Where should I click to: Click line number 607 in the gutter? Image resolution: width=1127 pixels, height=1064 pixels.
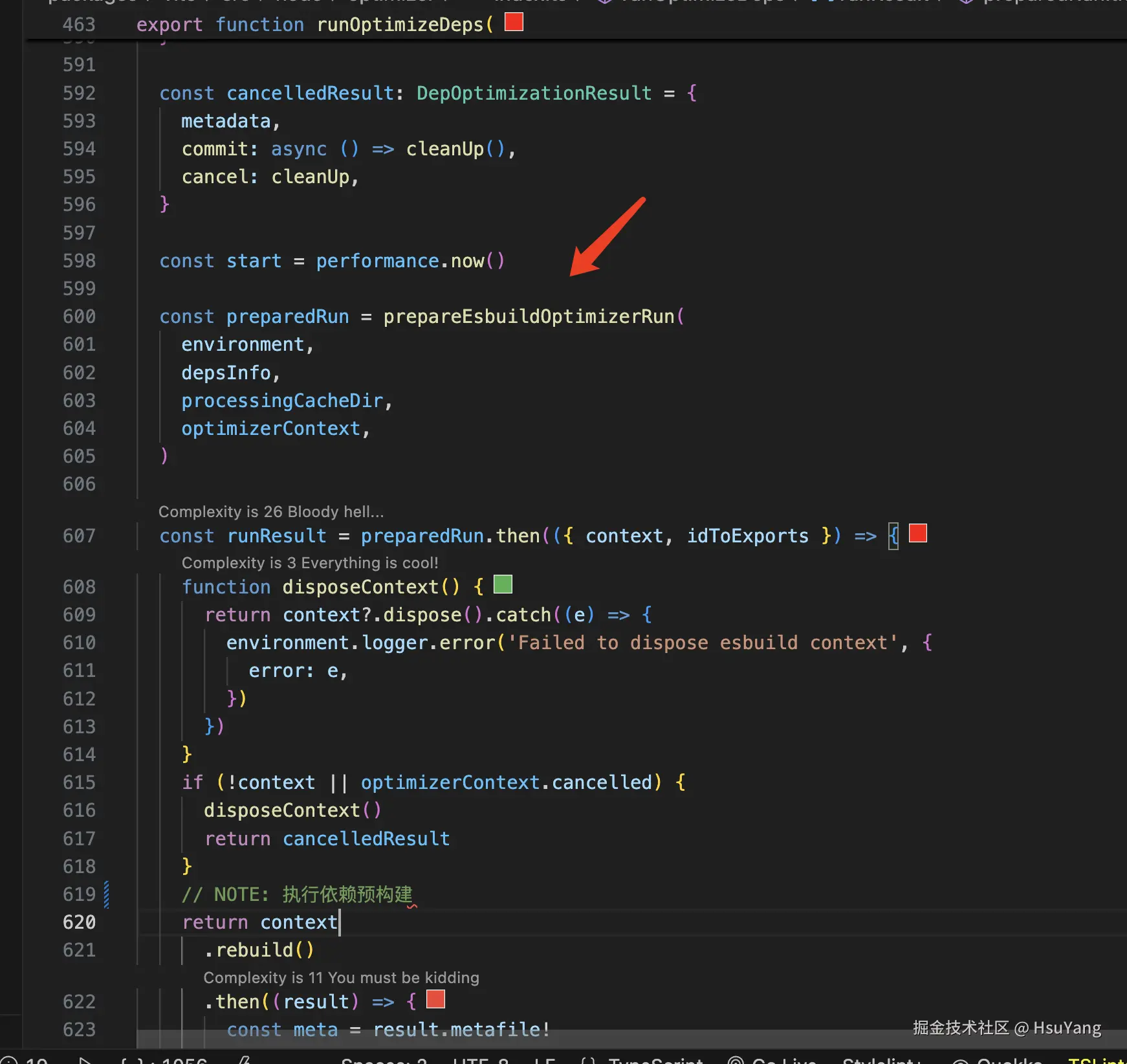79,536
